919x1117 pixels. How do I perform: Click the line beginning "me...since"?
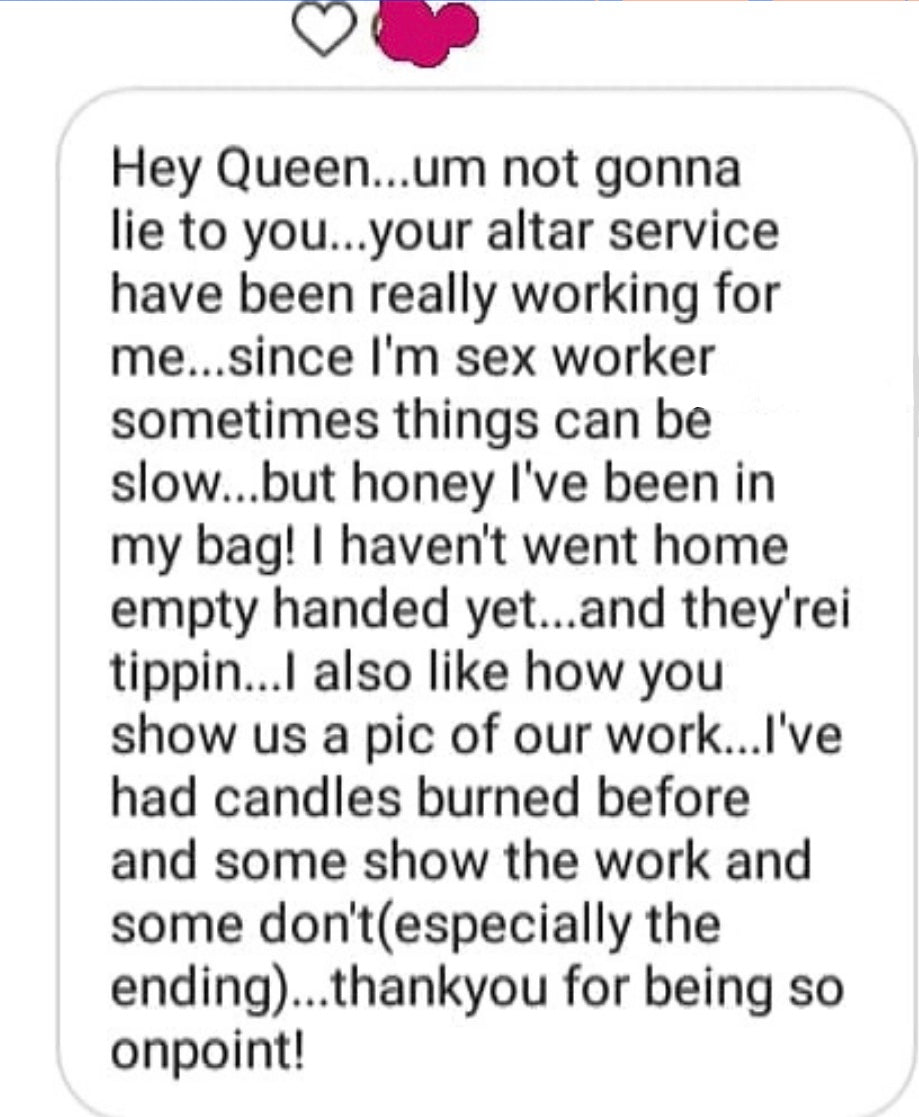pyautogui.click(x=412, y=359)
